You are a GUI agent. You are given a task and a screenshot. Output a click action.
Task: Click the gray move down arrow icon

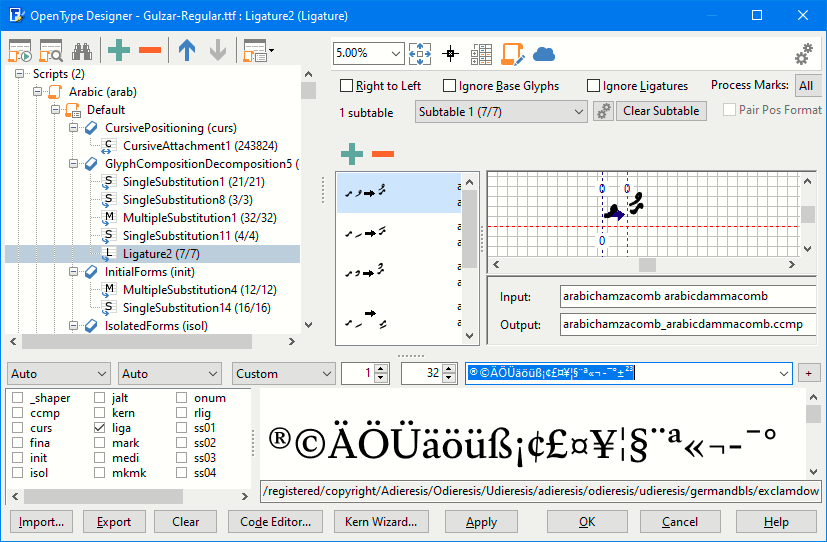tap(217, 51)
